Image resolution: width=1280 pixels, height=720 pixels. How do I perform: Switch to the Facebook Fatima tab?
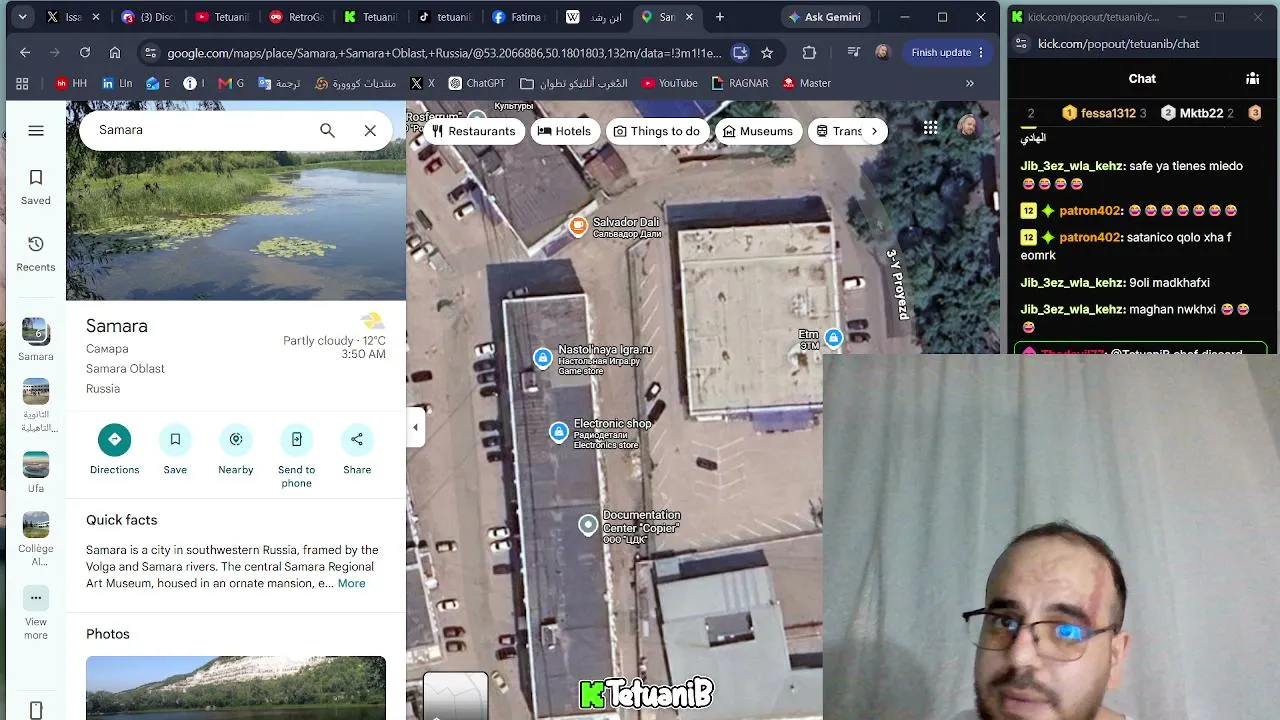(x=521, y=17)
